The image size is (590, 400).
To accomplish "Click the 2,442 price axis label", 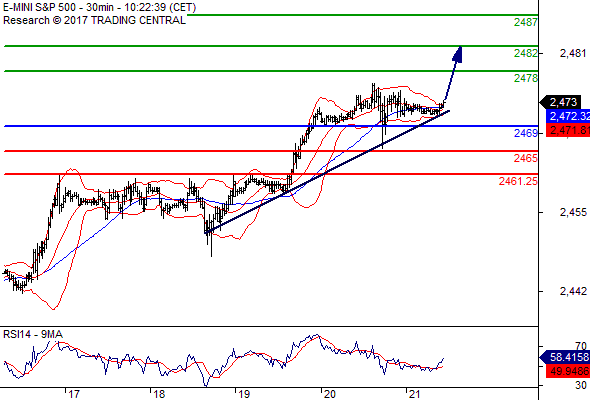I will [573, 291].
